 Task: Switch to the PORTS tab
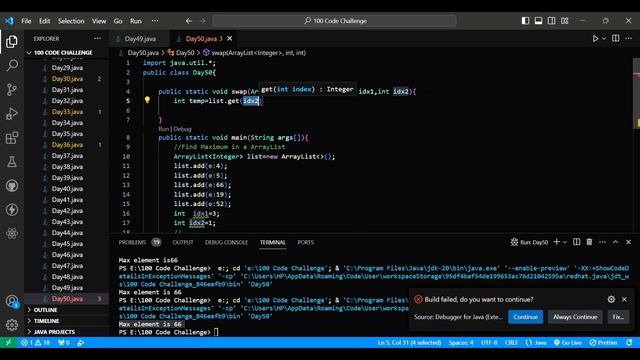point(305,242)
